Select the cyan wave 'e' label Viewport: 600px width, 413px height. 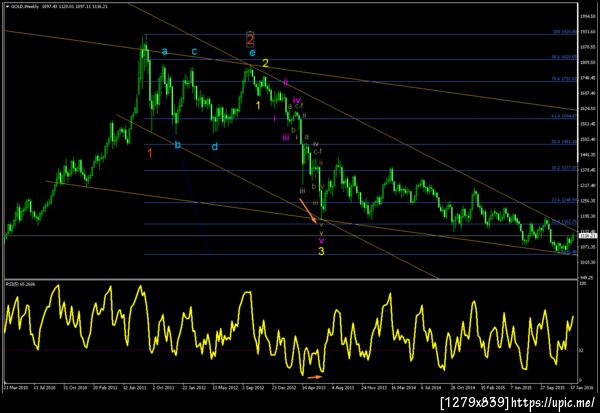tap(252, 53)
